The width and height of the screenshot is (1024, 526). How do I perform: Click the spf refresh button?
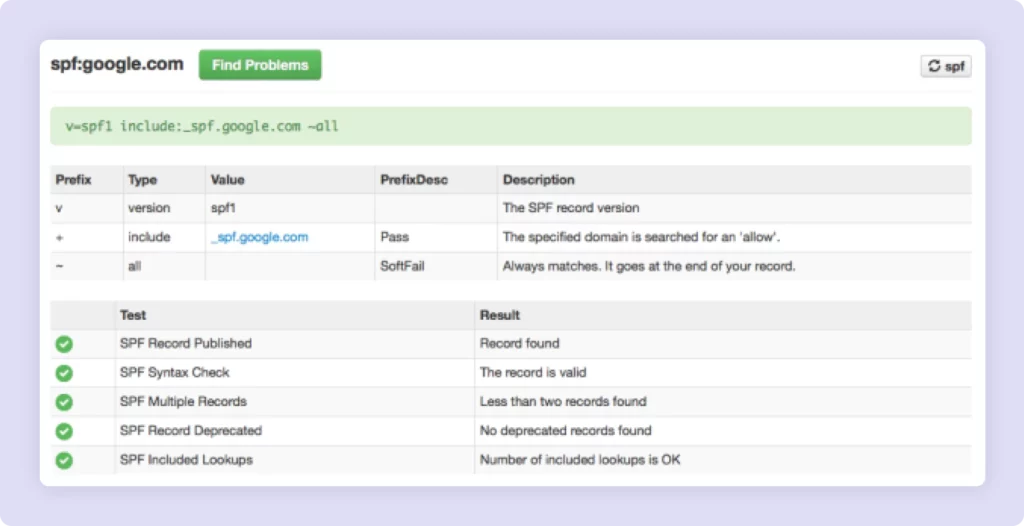click(x=946, y=66)
